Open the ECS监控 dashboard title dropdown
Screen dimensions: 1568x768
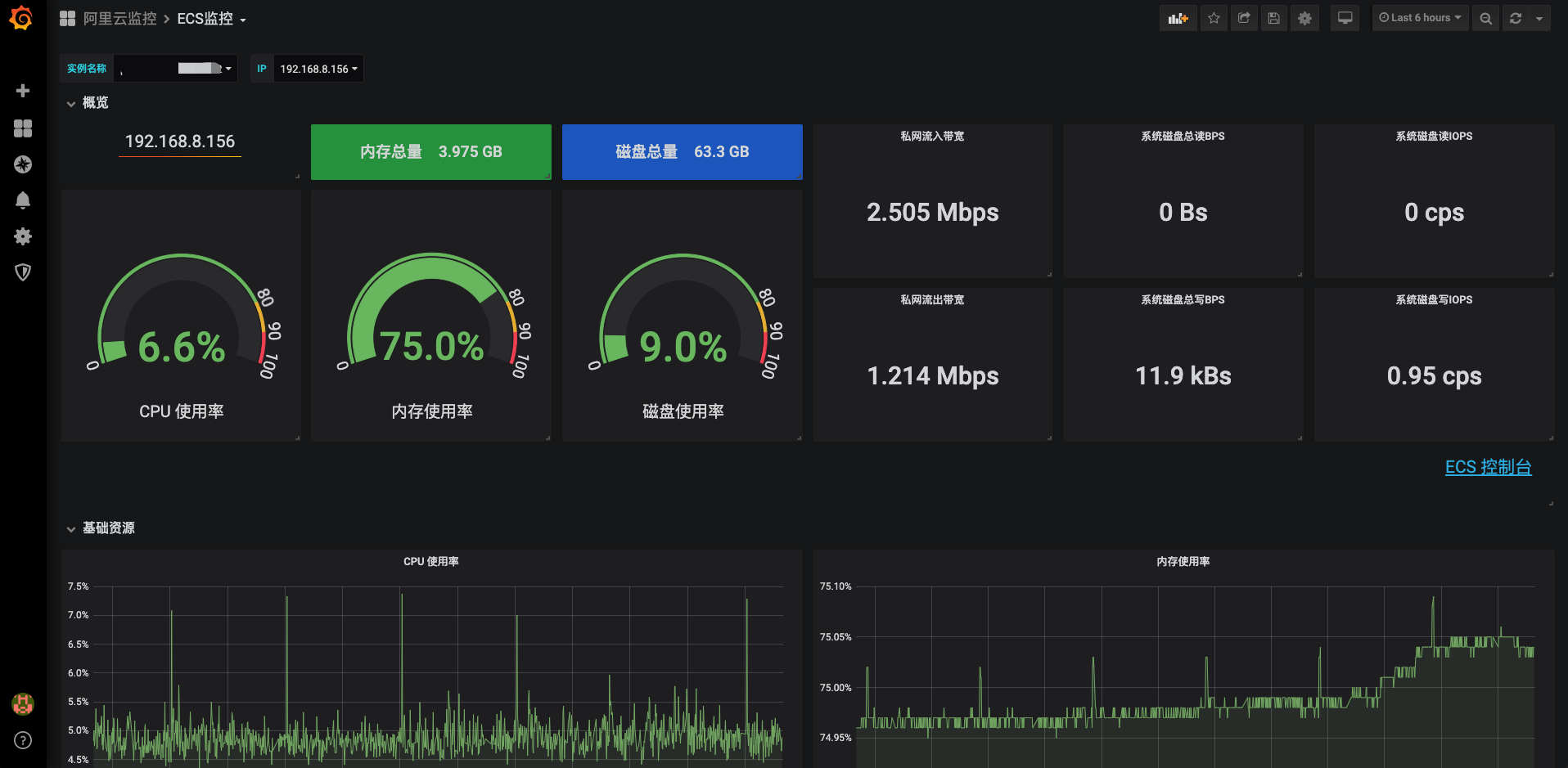211,18
